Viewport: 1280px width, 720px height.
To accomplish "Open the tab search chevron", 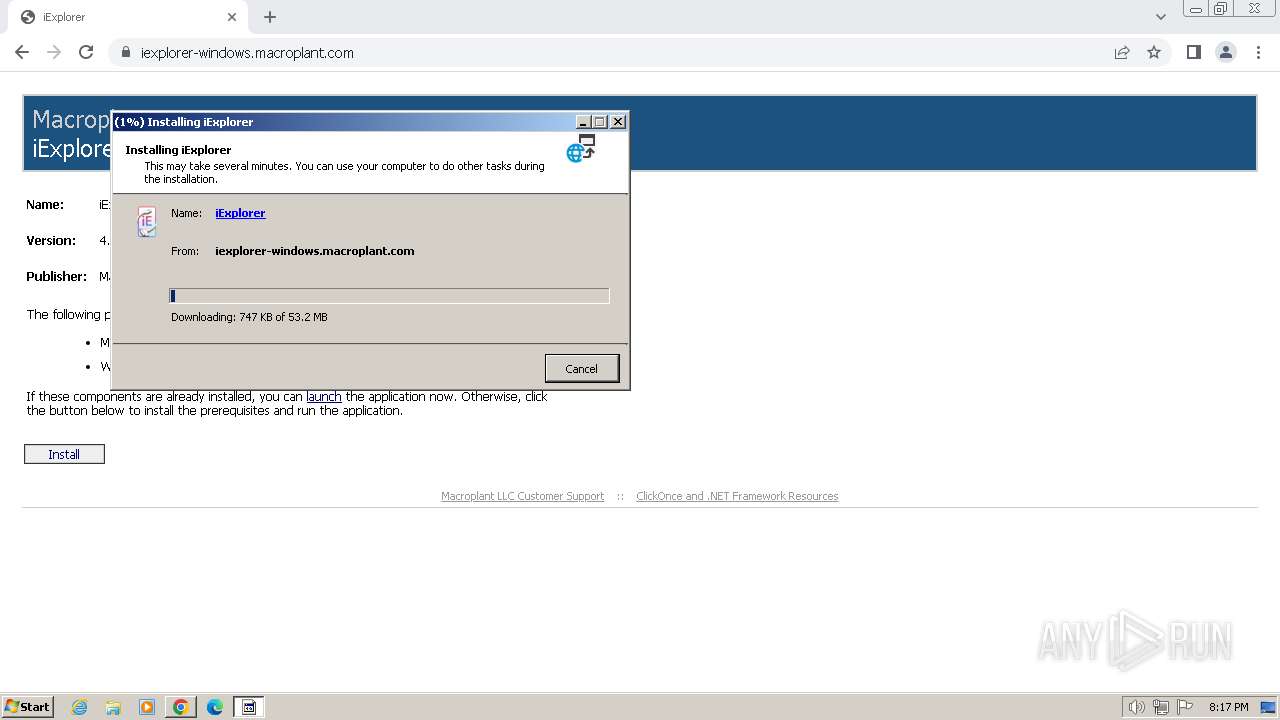I will point(1160,17).
